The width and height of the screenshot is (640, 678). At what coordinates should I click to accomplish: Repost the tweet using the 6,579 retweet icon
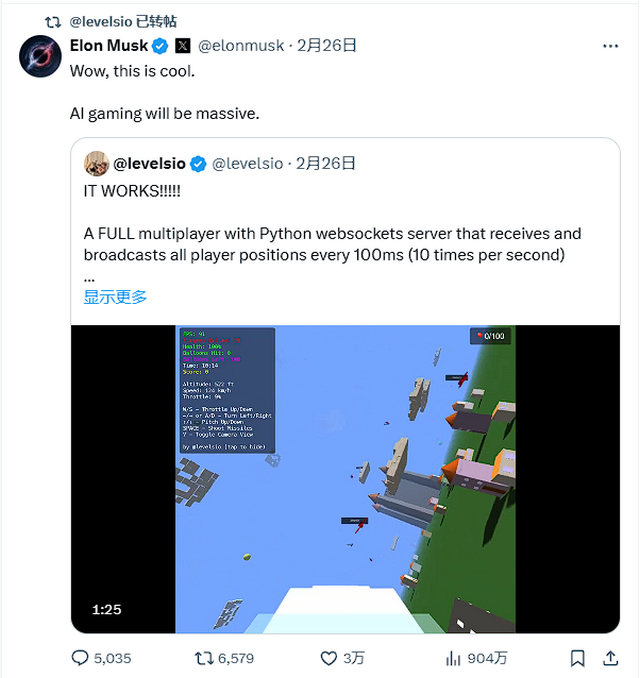pos(203,658)
